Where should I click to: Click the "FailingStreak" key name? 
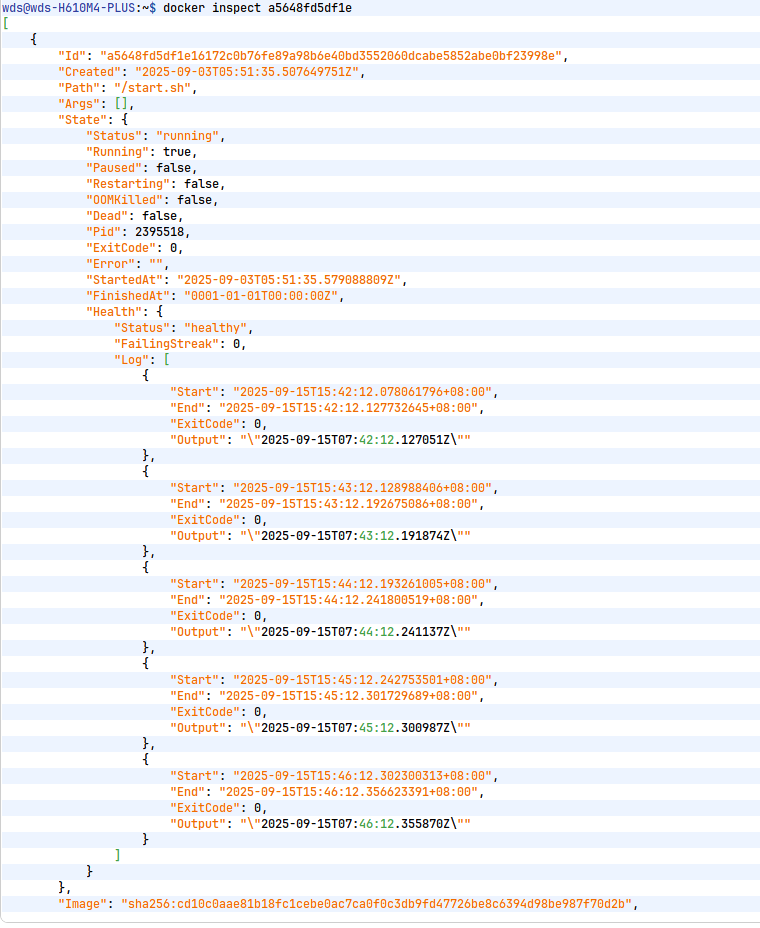click(166, 344)
